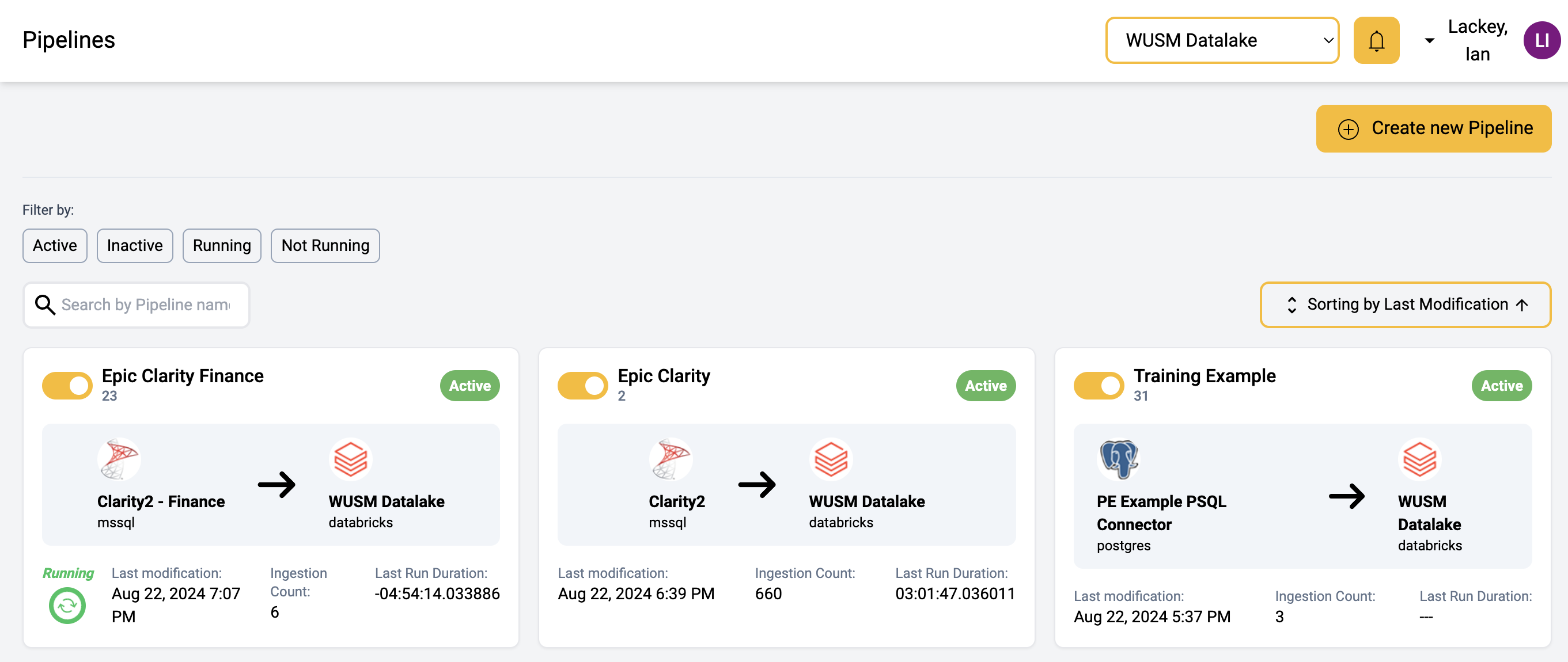
Task: Click the Clarity2 mssql icon in Epic Clarity card
Action: tap(671, 459)
